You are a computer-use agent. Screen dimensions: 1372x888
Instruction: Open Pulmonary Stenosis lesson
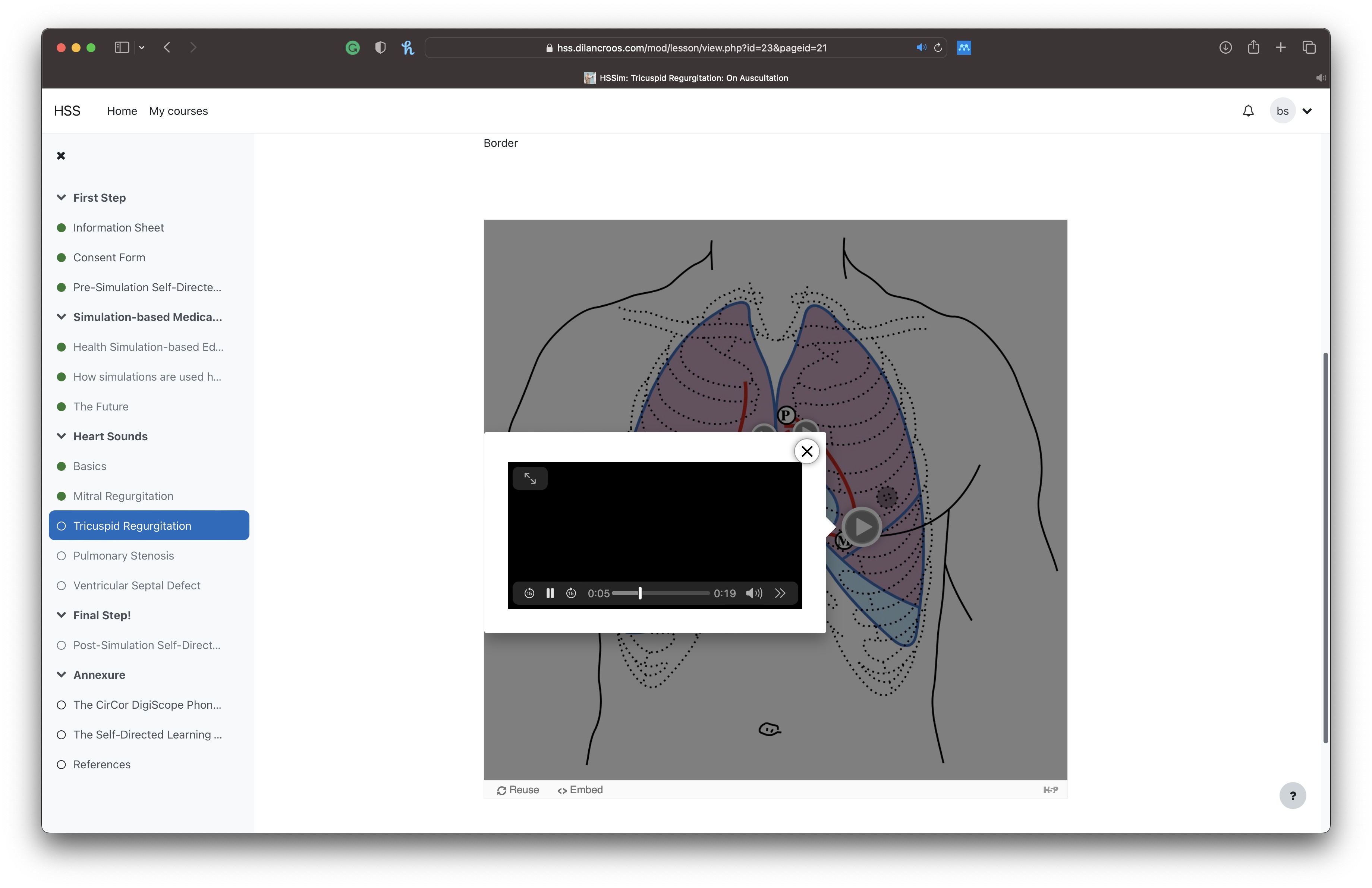pyautogui.click(x=123, y=555)
